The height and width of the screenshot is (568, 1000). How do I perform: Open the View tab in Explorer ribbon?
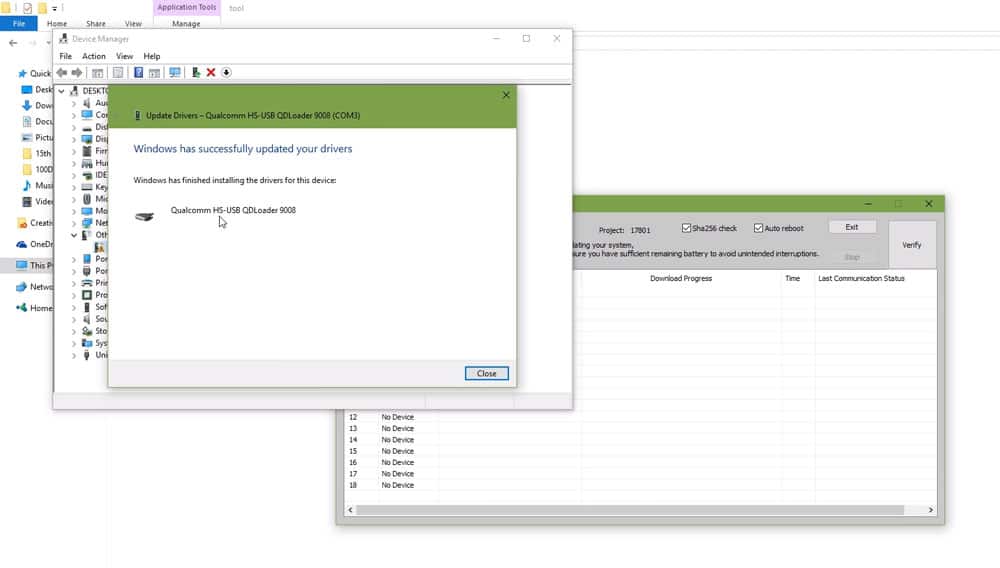(x=133, y=24)
